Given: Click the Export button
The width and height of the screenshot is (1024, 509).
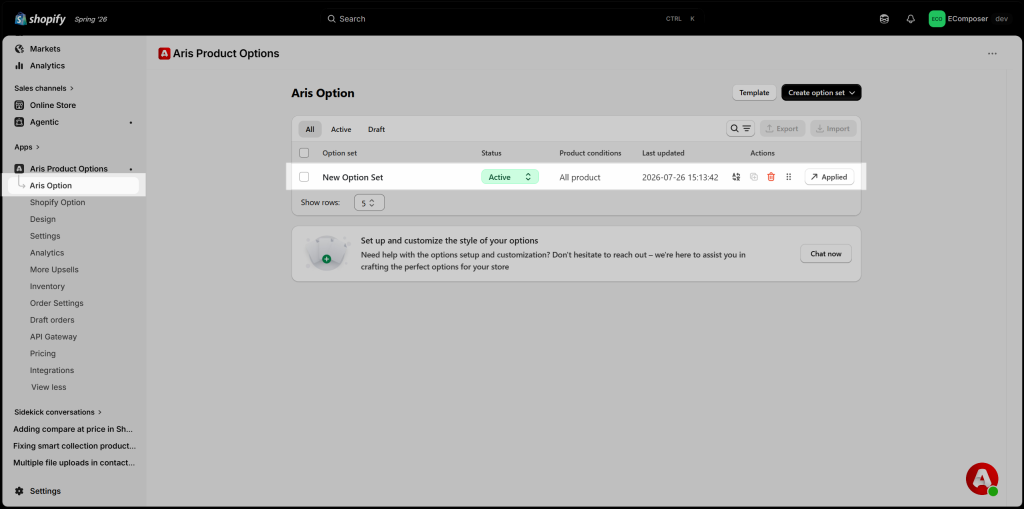Looking at the screenshot, I should point(782,129).
